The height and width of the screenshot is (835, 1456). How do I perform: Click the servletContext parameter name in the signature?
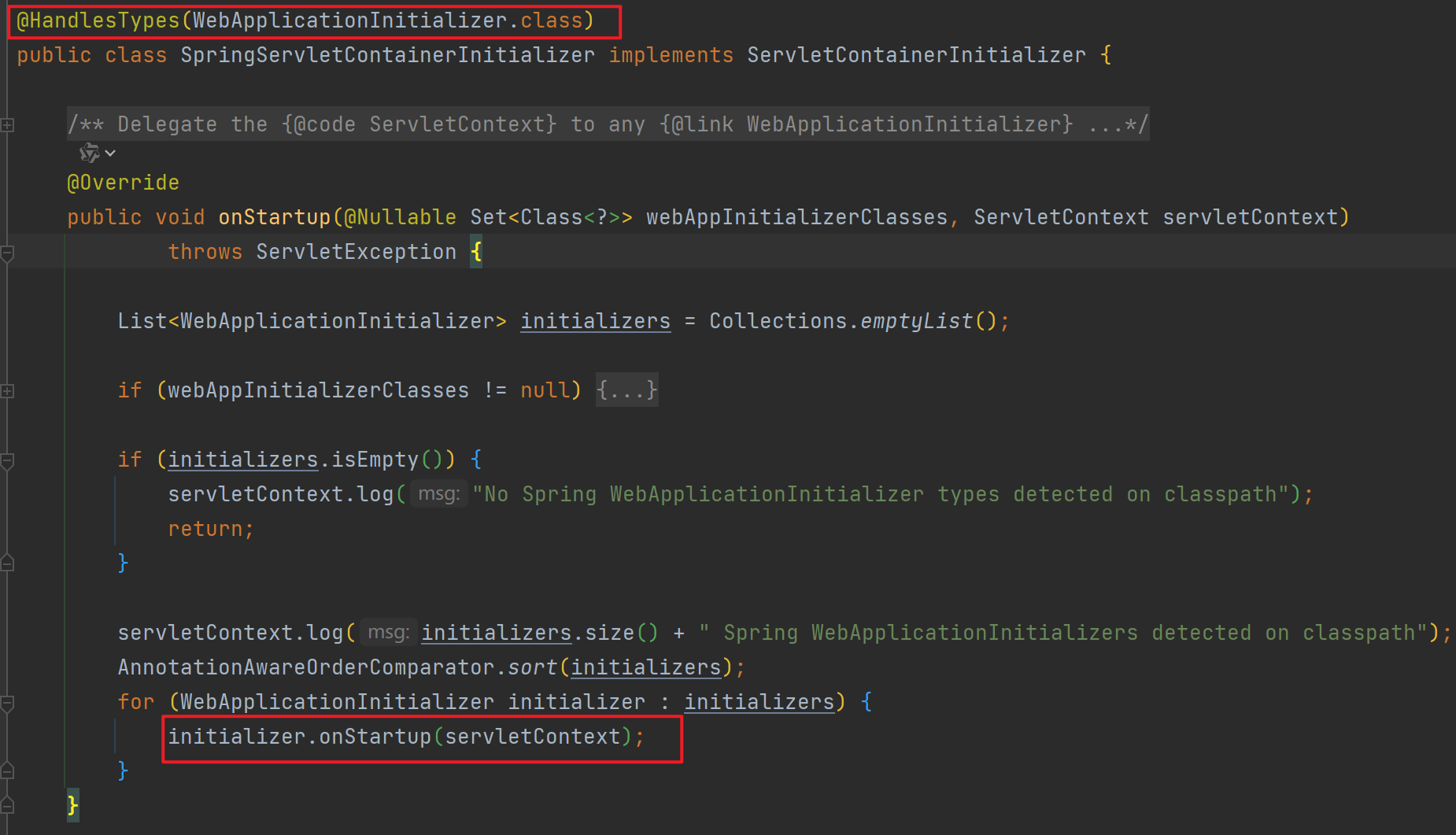[1251, 217]
